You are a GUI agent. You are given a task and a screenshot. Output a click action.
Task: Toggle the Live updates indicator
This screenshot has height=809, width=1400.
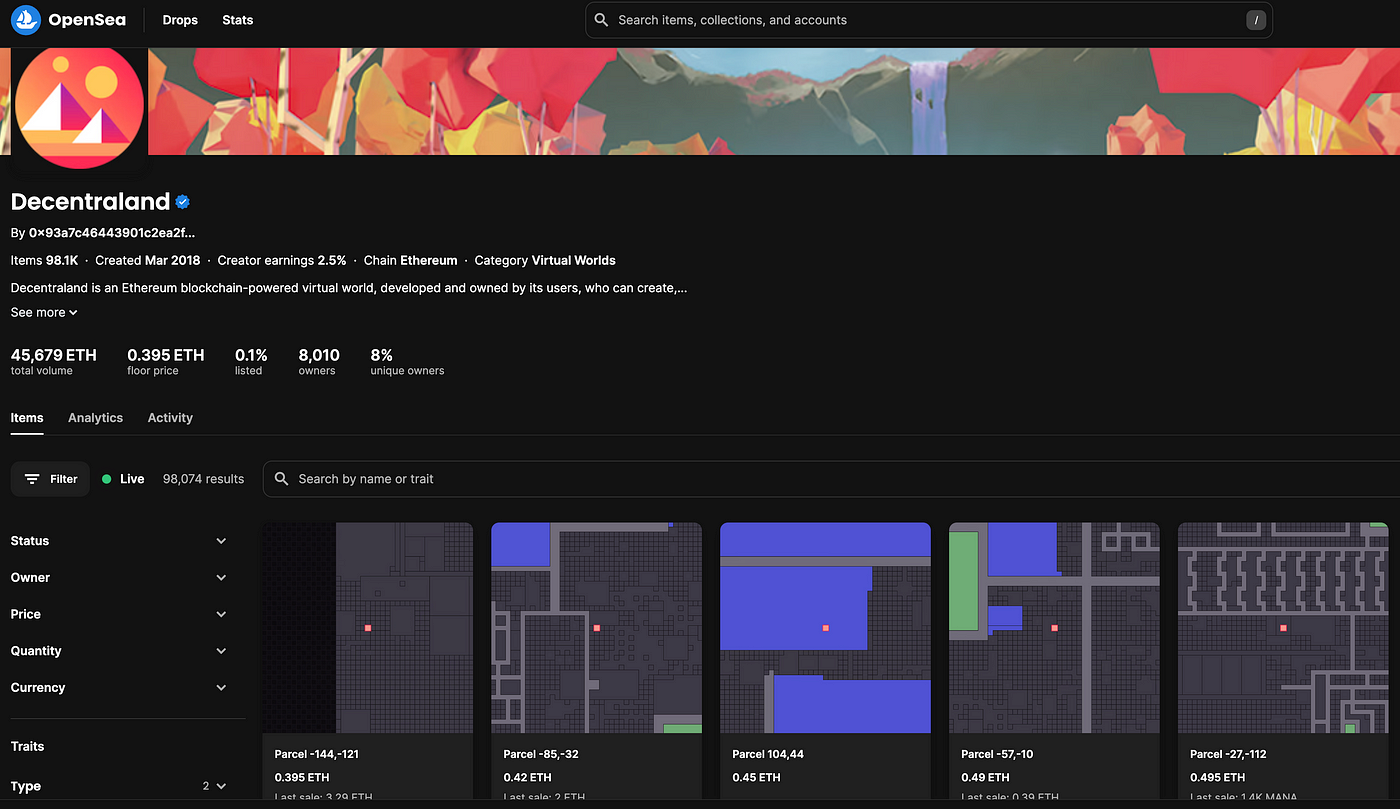point(123,479)
